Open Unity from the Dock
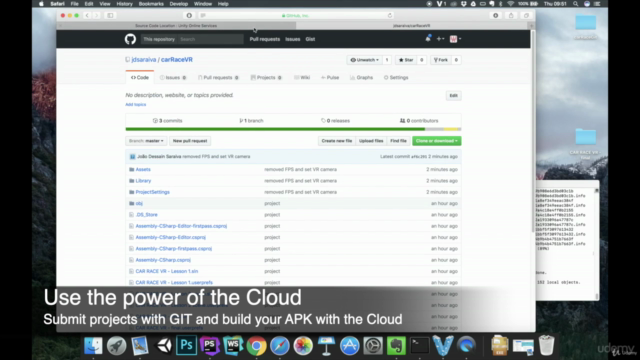 pyautogui.click(x=163, y=345)
